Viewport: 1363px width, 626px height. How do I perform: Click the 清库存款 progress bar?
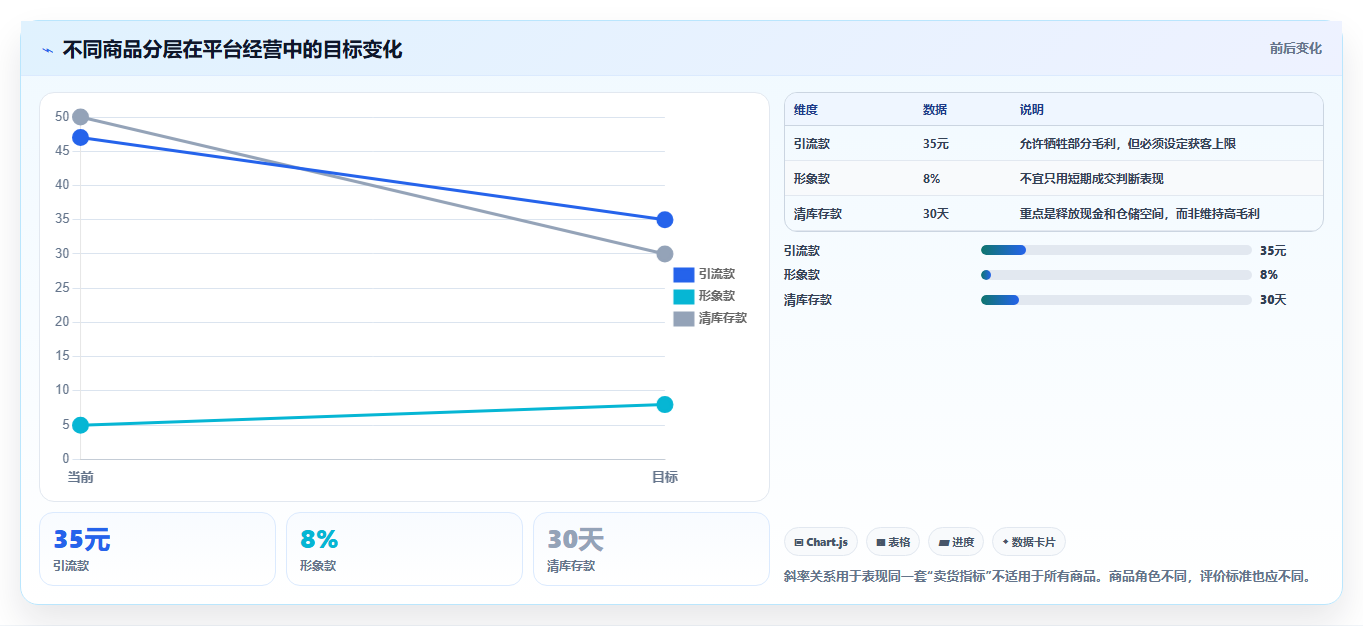coord(1116,300)
